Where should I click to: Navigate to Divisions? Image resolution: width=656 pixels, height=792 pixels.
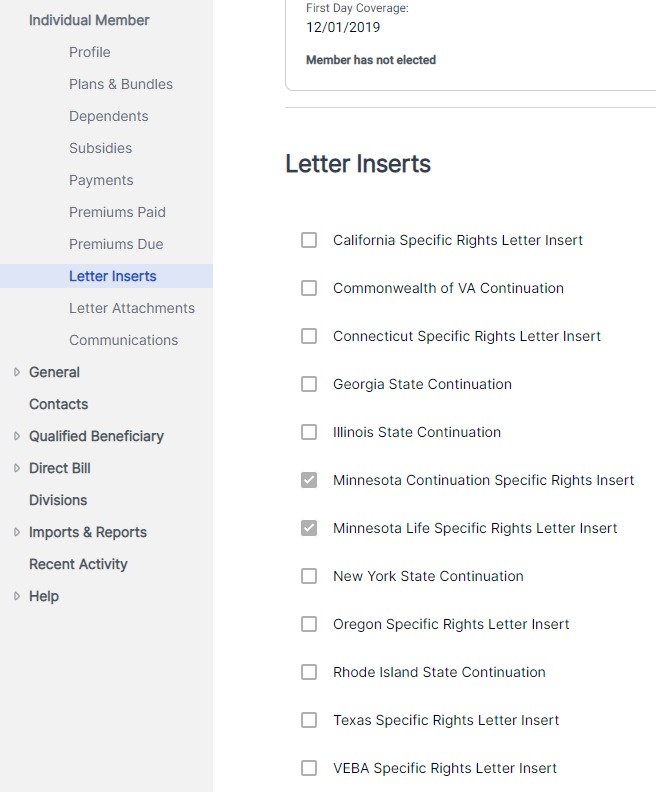coord(58,500)
